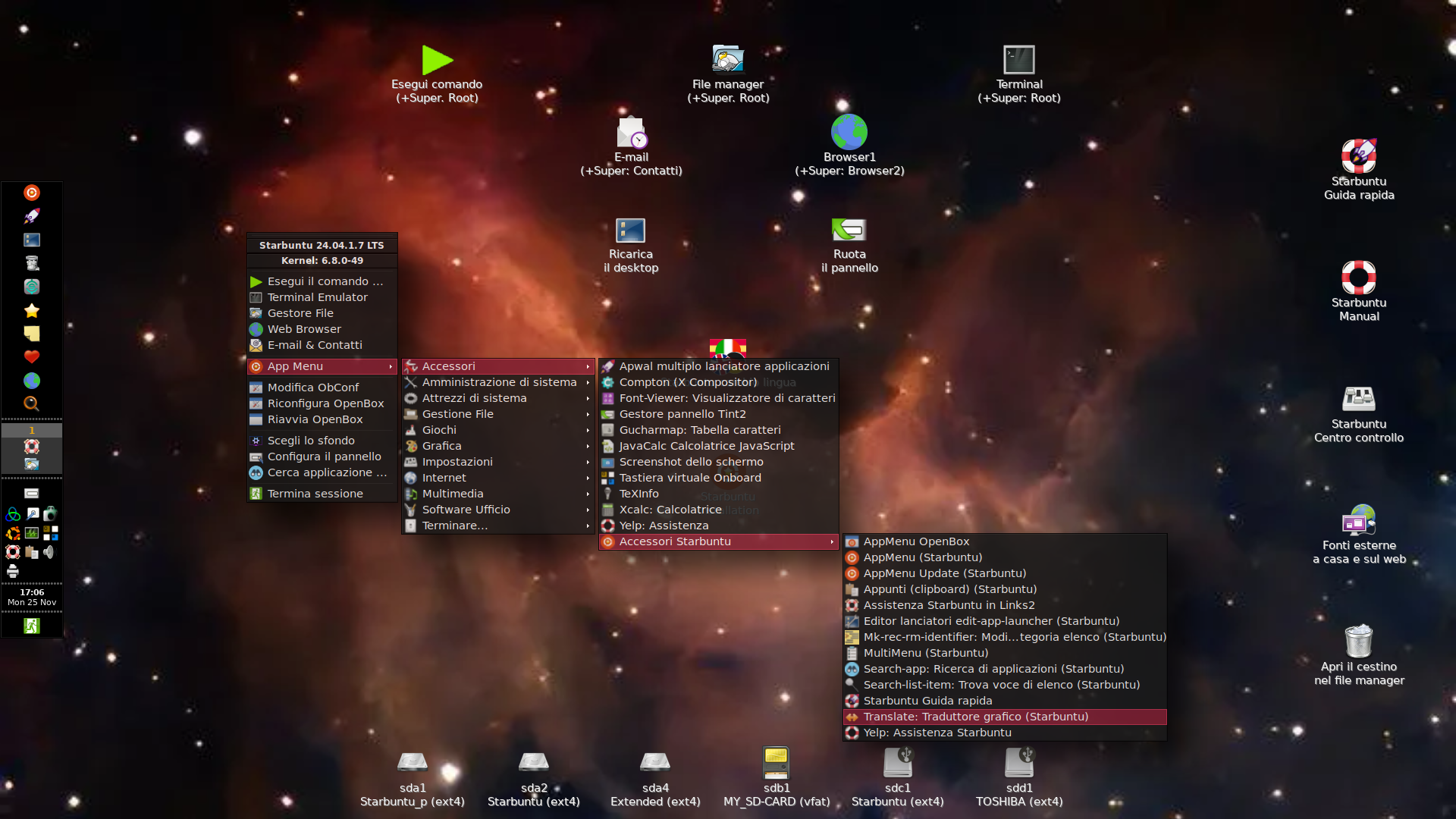Viewport: 1456px width, 819px height.
Task: Expand the App Menu submenu
Action: click(322, 366)
